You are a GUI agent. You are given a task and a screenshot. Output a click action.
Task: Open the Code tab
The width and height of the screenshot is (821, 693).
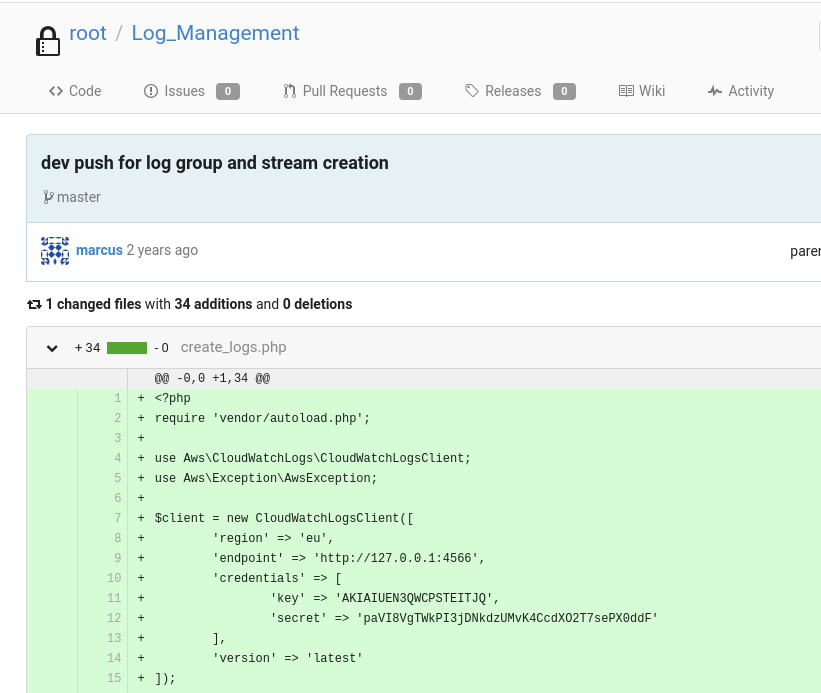coord(75,91)
